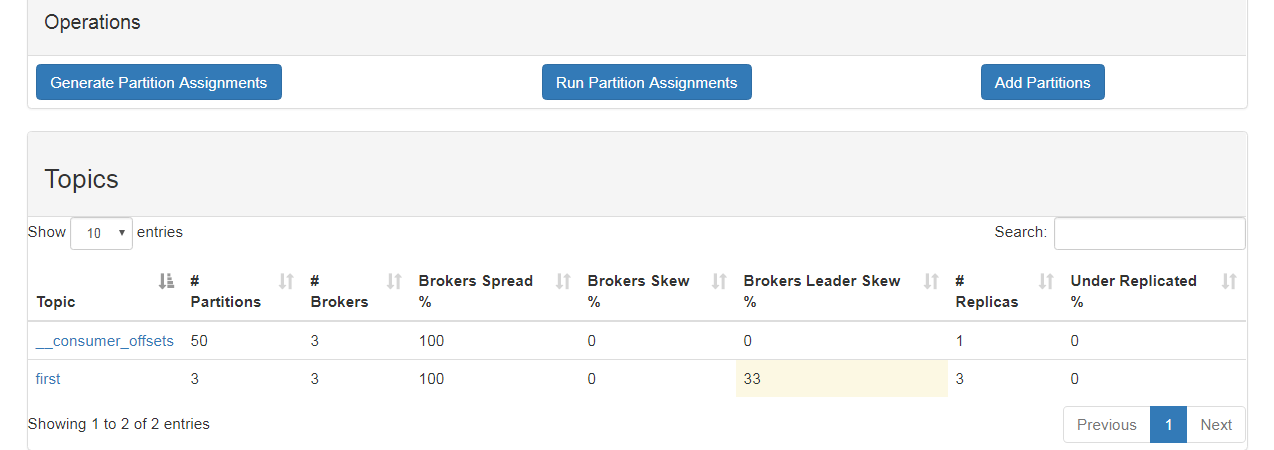The image size is (1274, 450).
Task: Click Brokers Leader Skew % sort icon
Action: (x=931, y=281)
